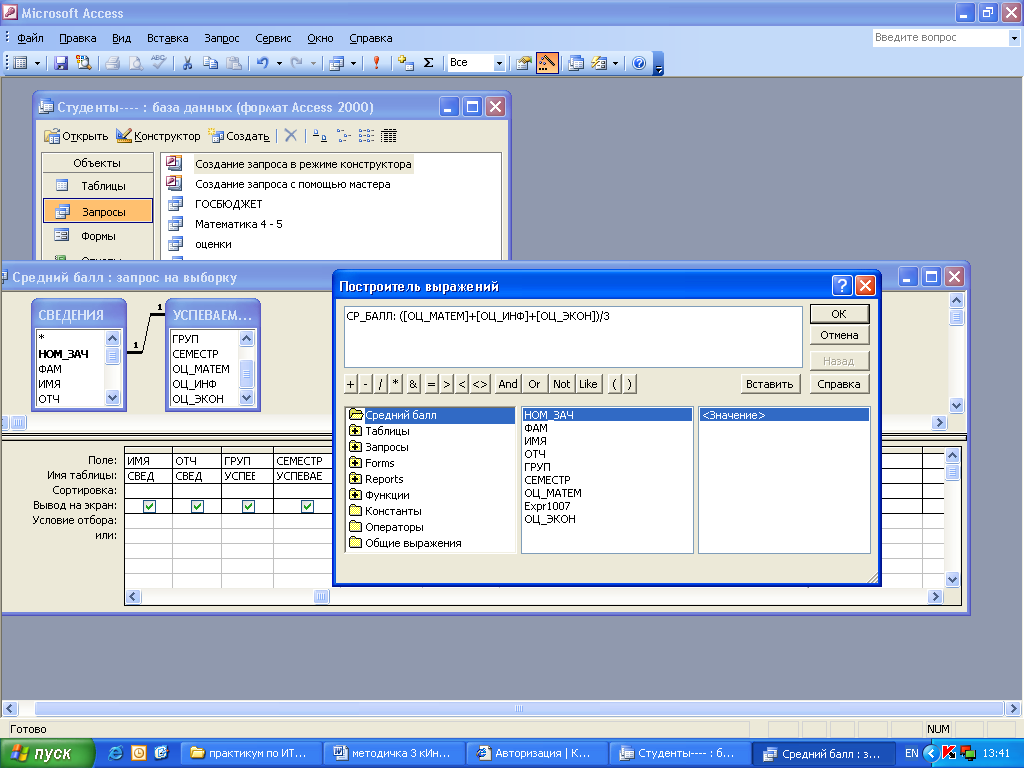This screenshot has width=1024, height=768.
Task: Click inside the expression text box
Action: pos(573,337)
